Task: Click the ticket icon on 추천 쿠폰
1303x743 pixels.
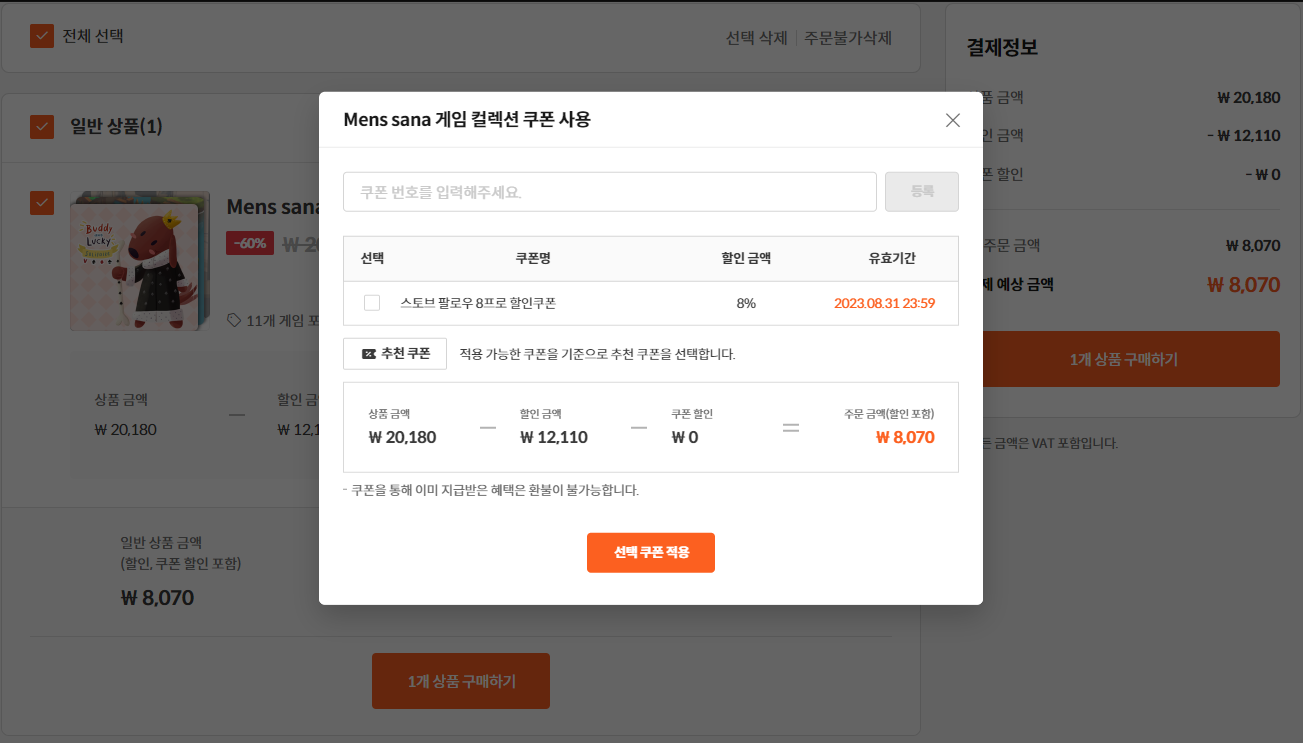Action: pyautogui.click(x=368, y=354)
